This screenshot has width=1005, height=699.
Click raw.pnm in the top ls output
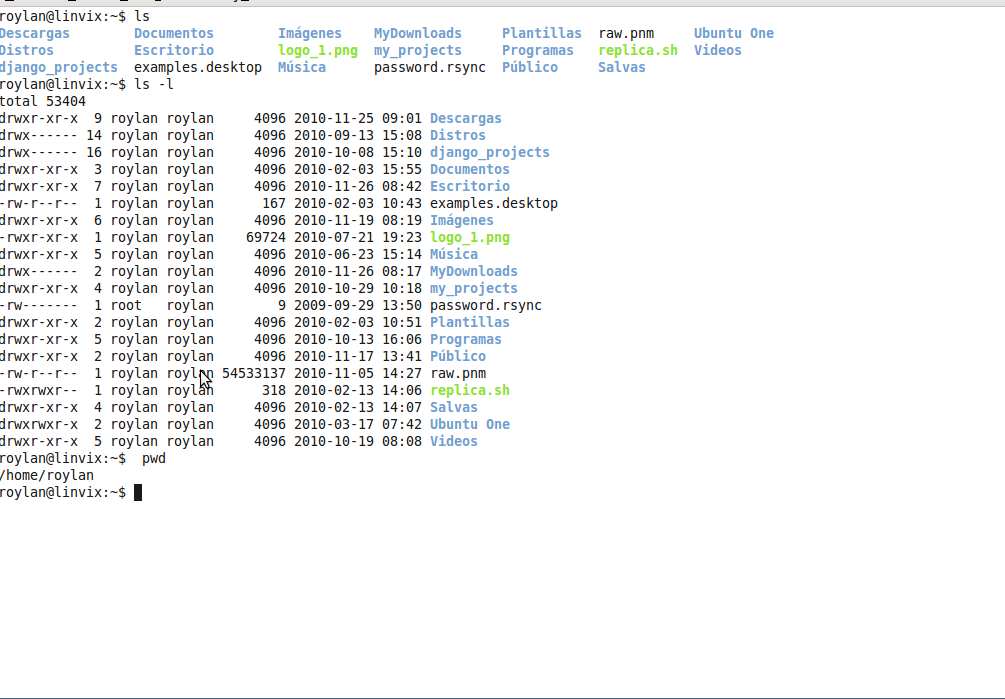click(x=626, y=33)
